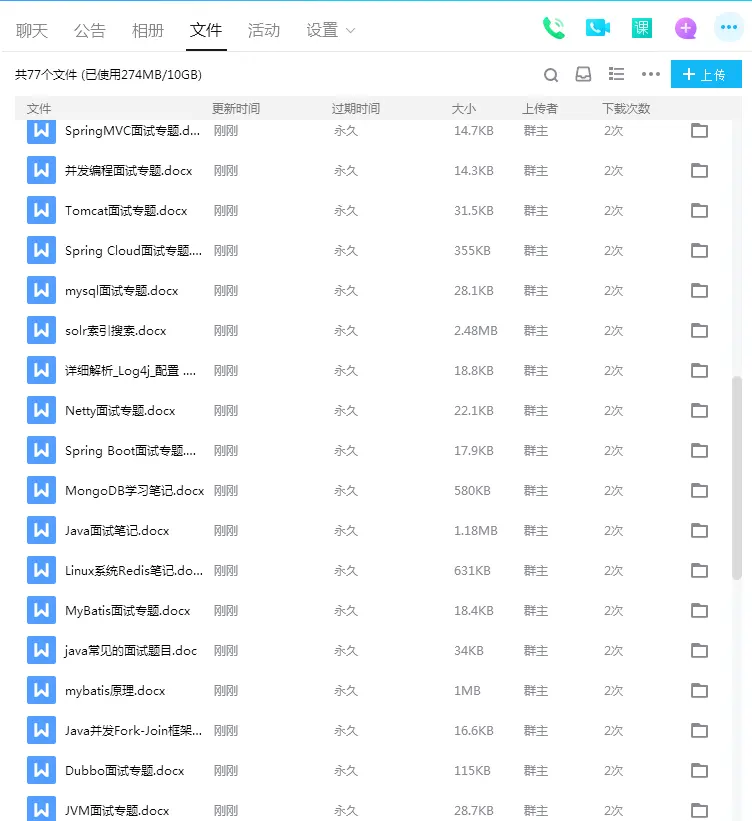Sort by 下载次数 column header
This screenshot has height=821, width=752.
pos(626,108)
